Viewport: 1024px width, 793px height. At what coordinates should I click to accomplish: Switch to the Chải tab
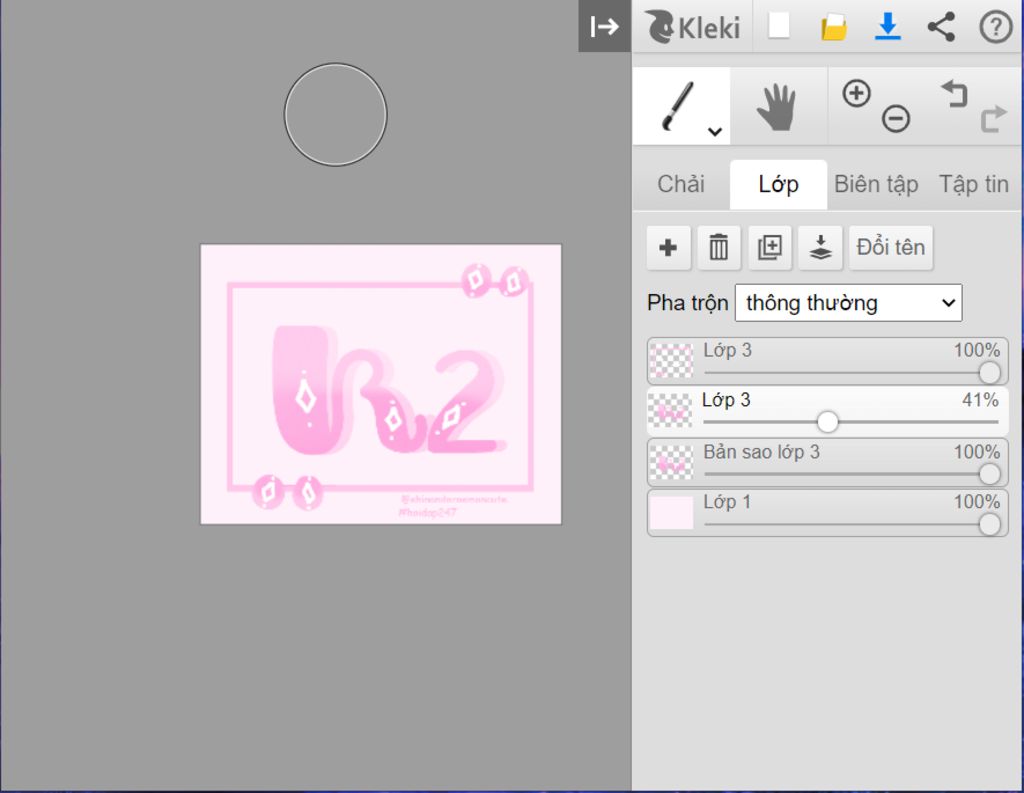(680, 184)
